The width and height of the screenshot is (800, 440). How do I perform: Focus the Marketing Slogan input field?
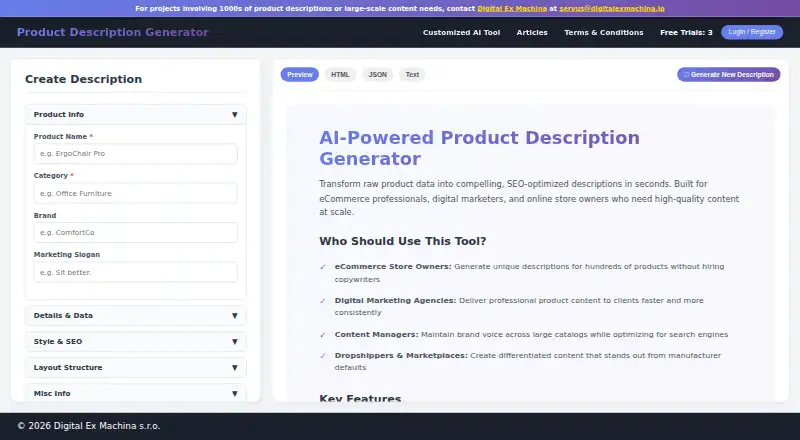pyautogui.click(x=136, y=272)
